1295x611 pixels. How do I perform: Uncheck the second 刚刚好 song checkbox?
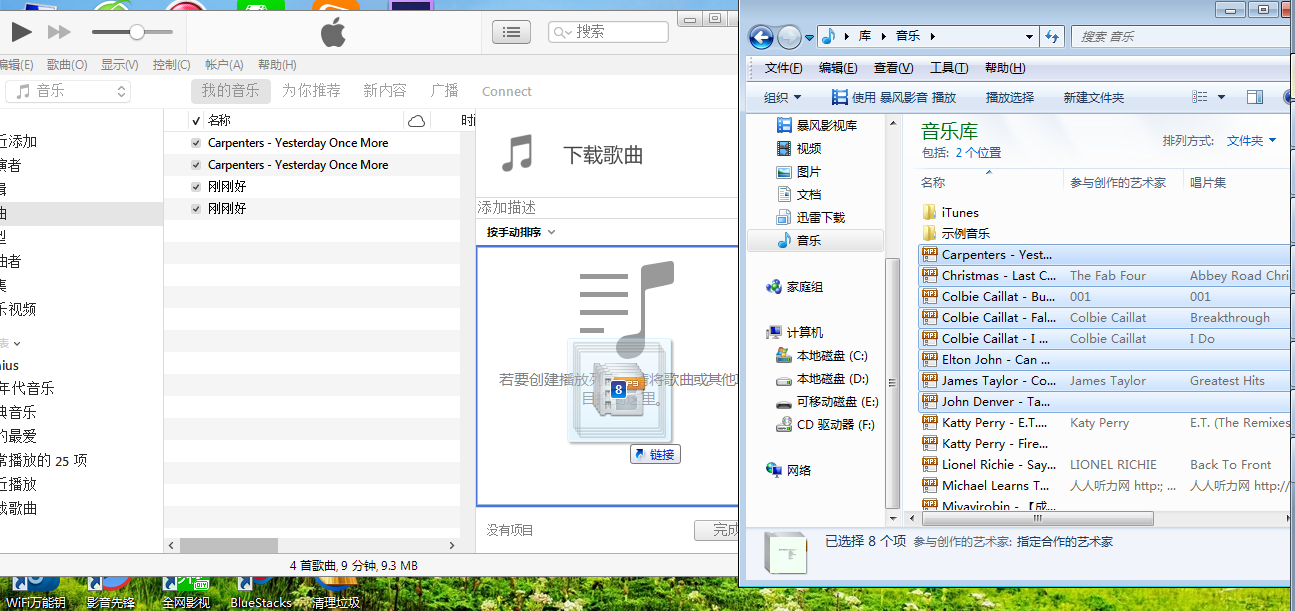pos(196,209)
